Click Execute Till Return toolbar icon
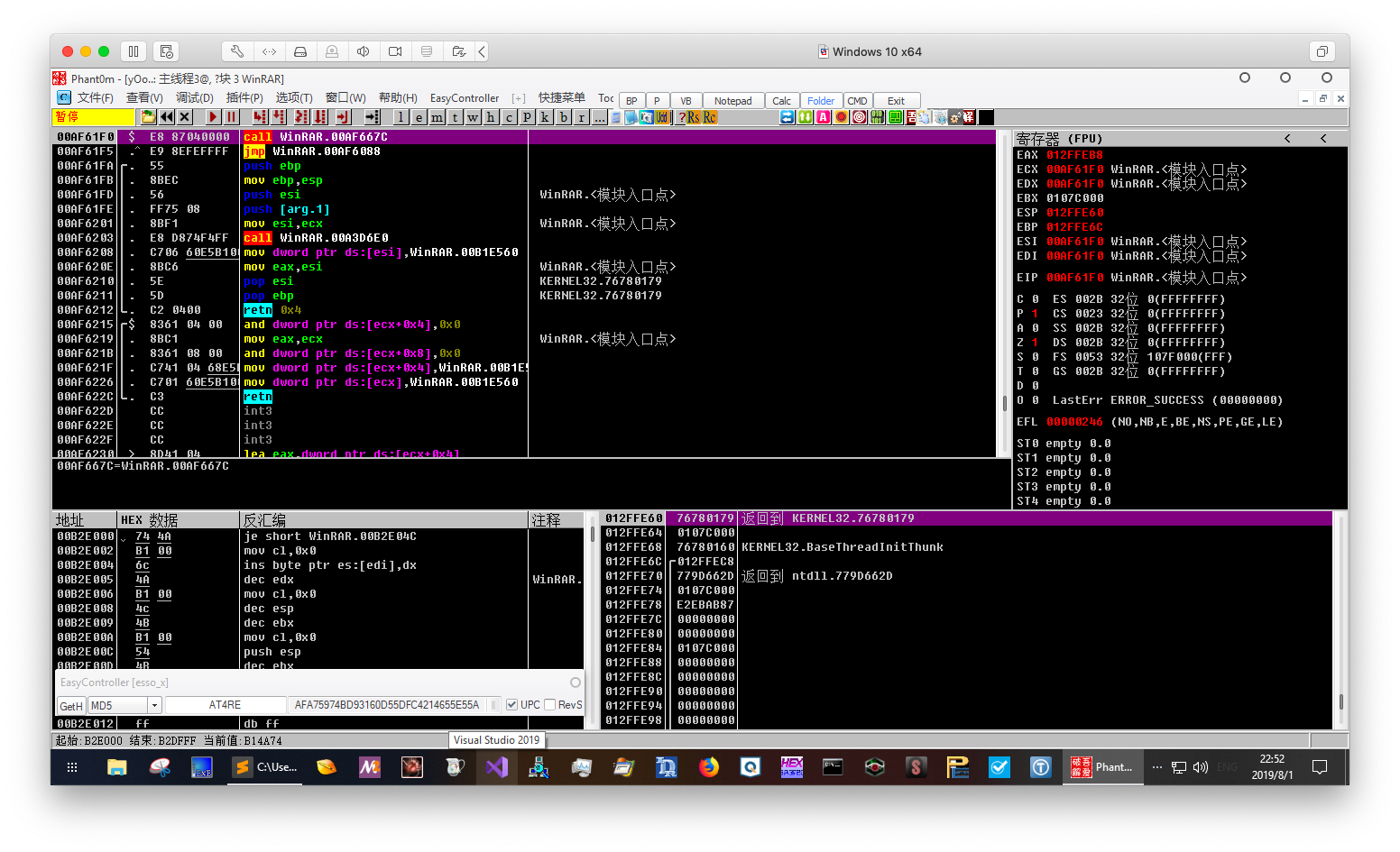This screenshot has width=1400, height=852. pos(342,117)
